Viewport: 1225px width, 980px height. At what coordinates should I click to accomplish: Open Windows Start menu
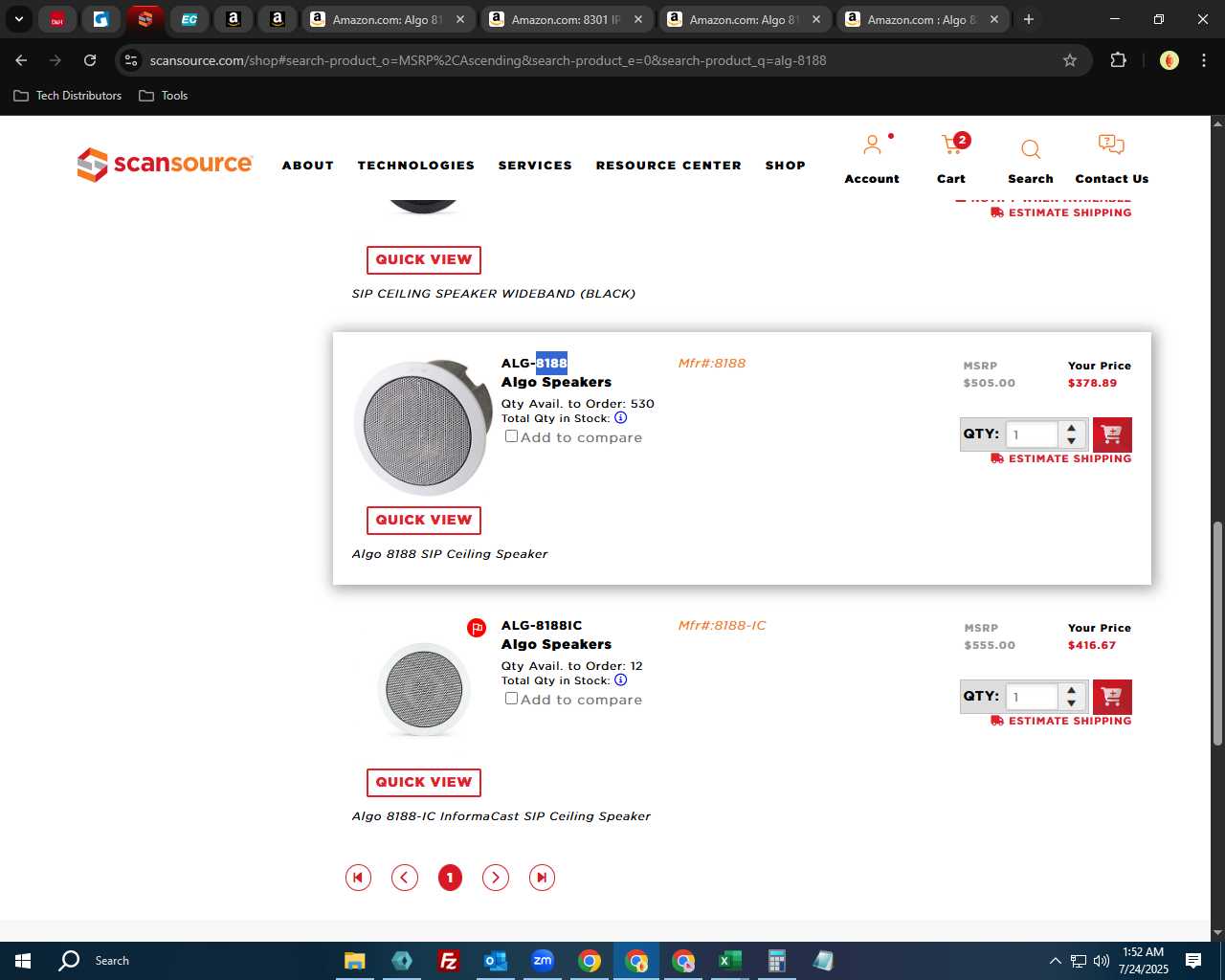23,961
